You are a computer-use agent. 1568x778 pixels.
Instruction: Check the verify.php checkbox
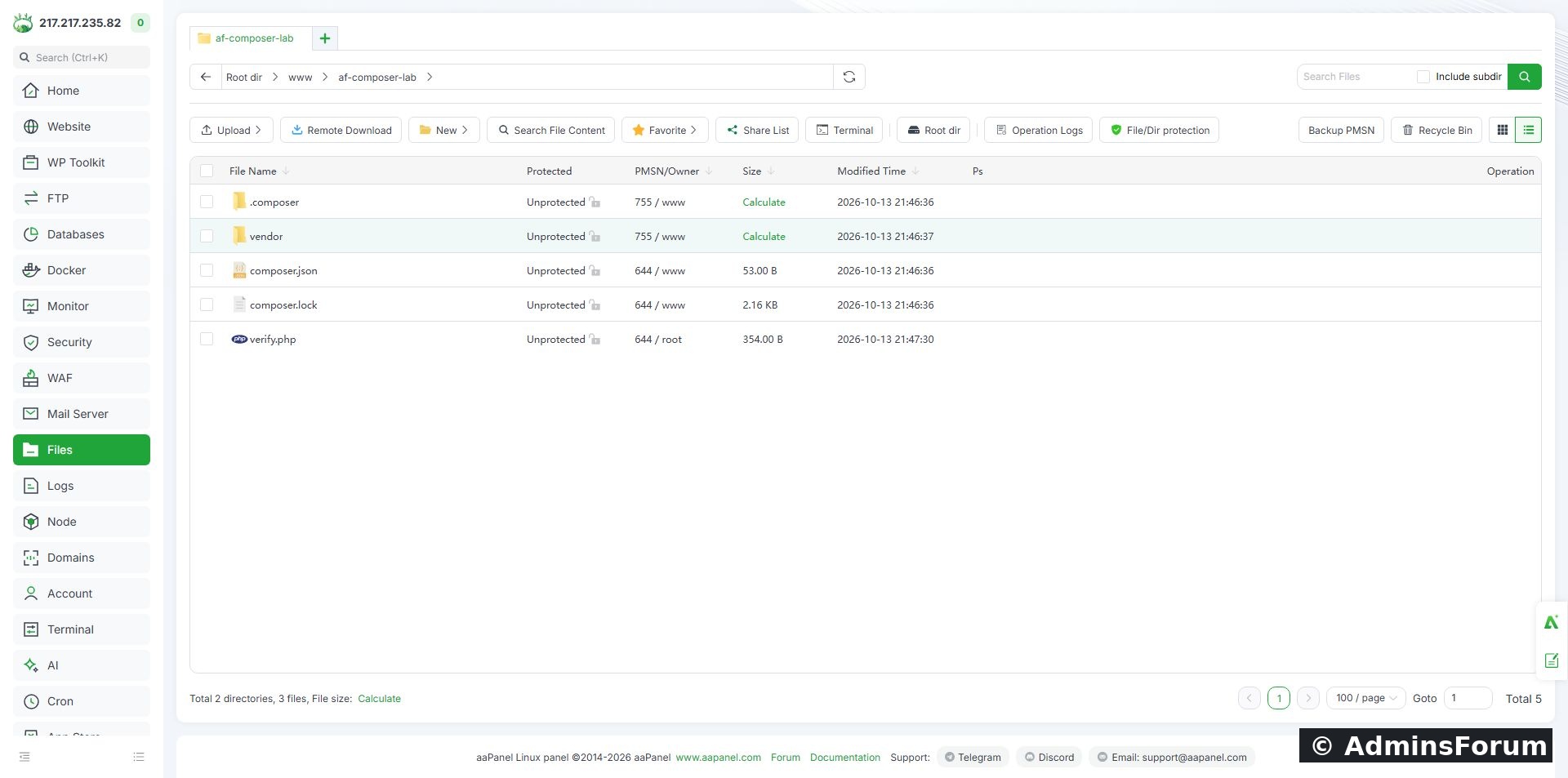[207, 339]
